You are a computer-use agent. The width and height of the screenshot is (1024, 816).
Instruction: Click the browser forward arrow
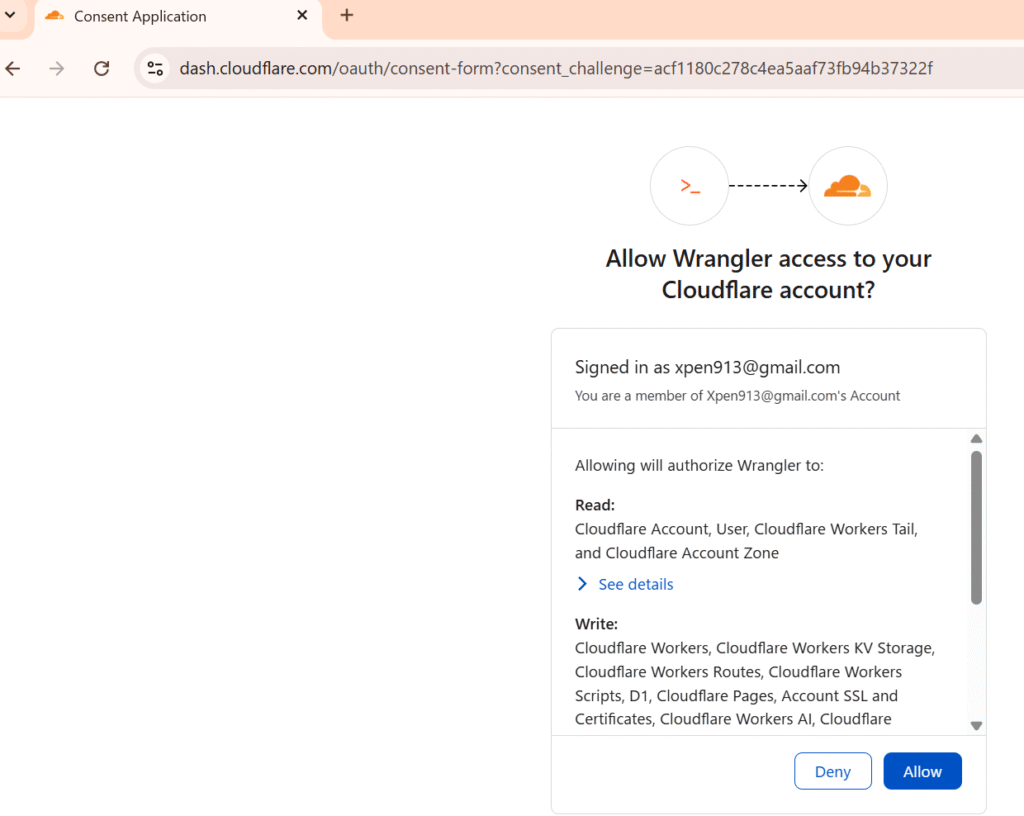[57, 68]
